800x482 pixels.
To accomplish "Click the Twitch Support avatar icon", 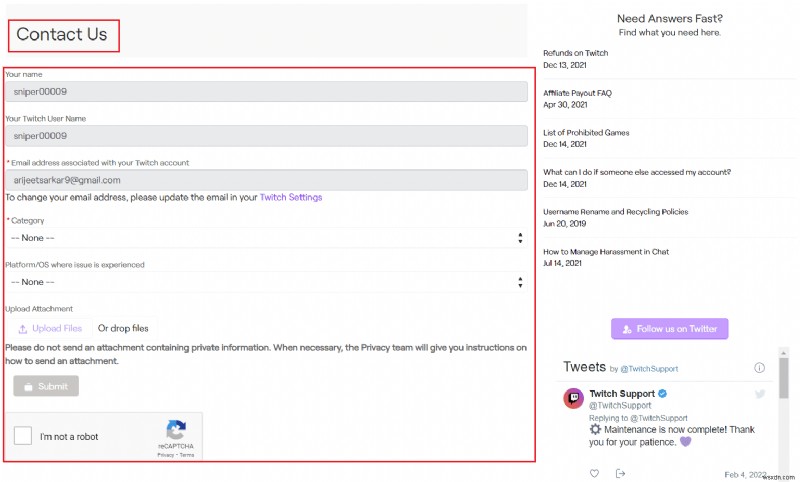I will coord(573,398).
